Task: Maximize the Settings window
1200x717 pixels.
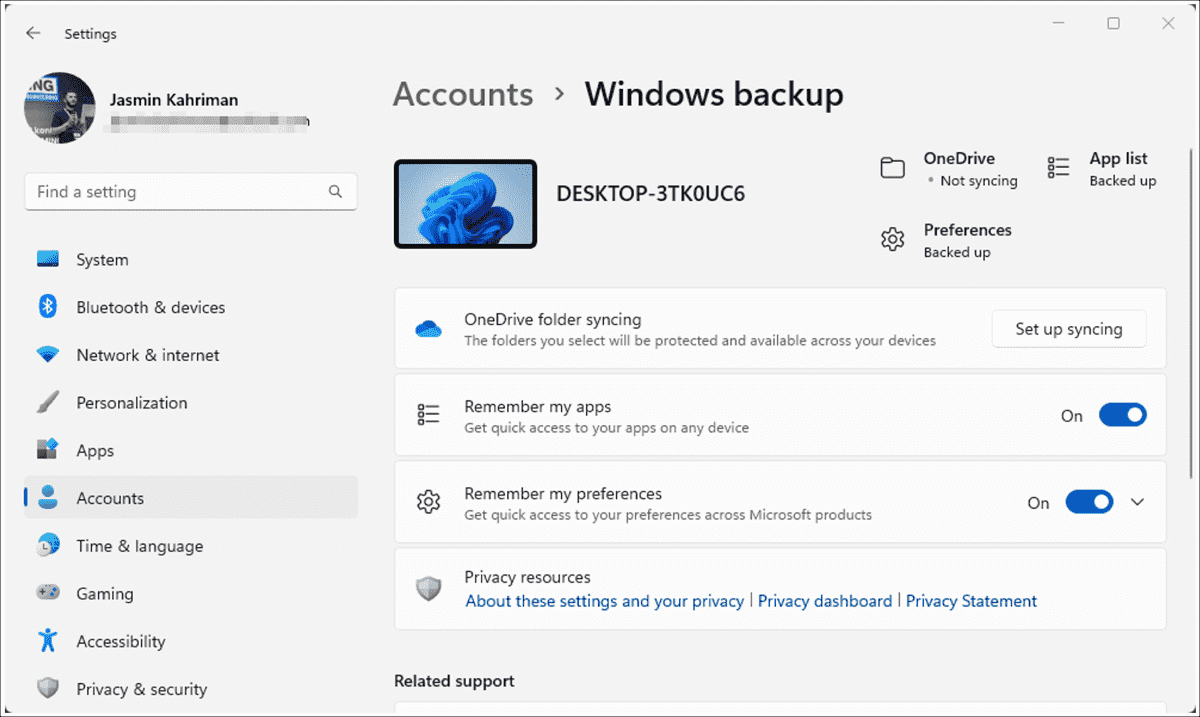Action: pyautogui.click(x=1113, y=24)
